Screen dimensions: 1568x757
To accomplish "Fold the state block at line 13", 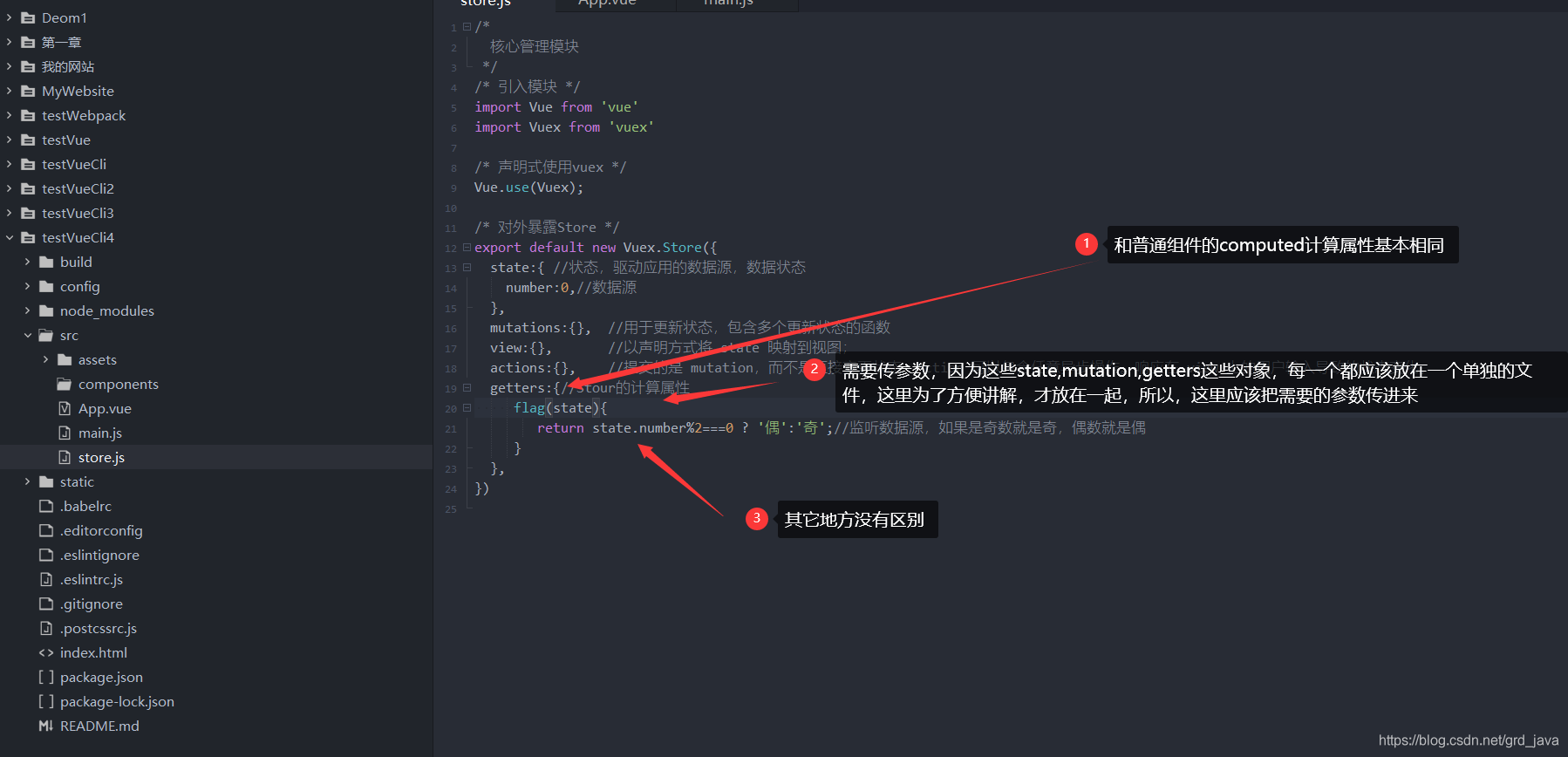I will pyautogui.click(x=467, y=268).
